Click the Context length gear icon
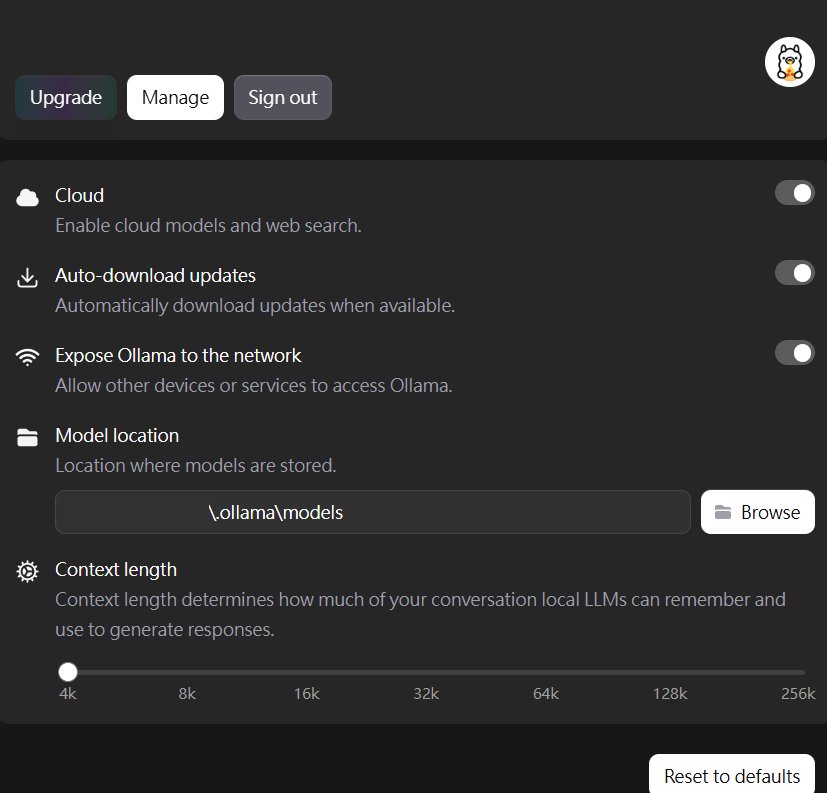 27,571
